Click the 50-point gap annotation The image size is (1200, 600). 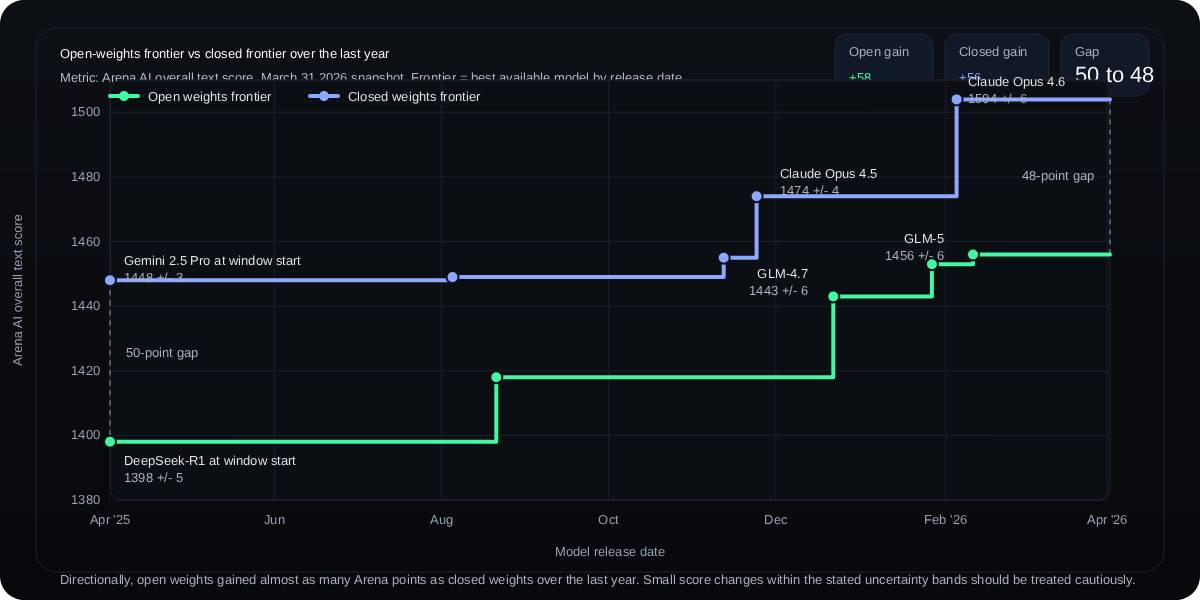point(162,353)
